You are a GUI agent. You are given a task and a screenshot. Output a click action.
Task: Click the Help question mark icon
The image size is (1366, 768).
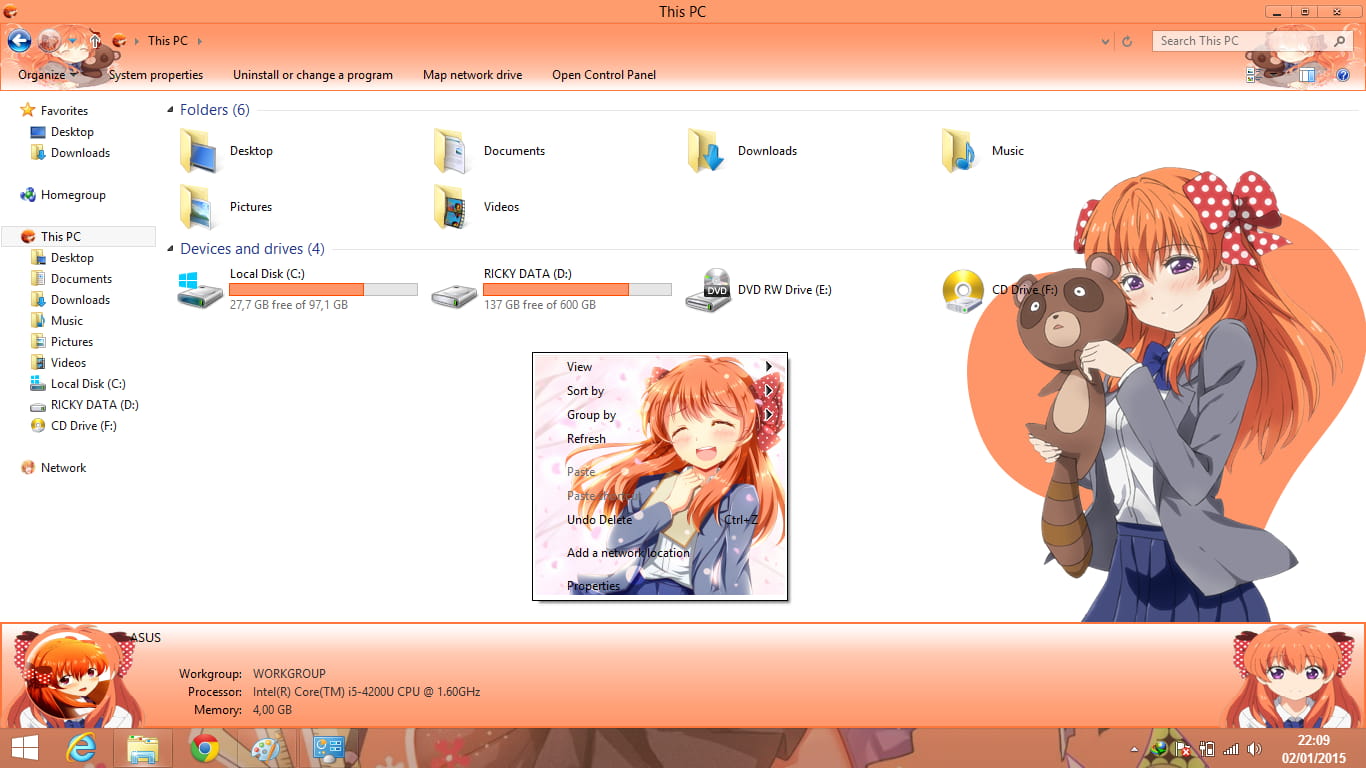(1343, 76)
